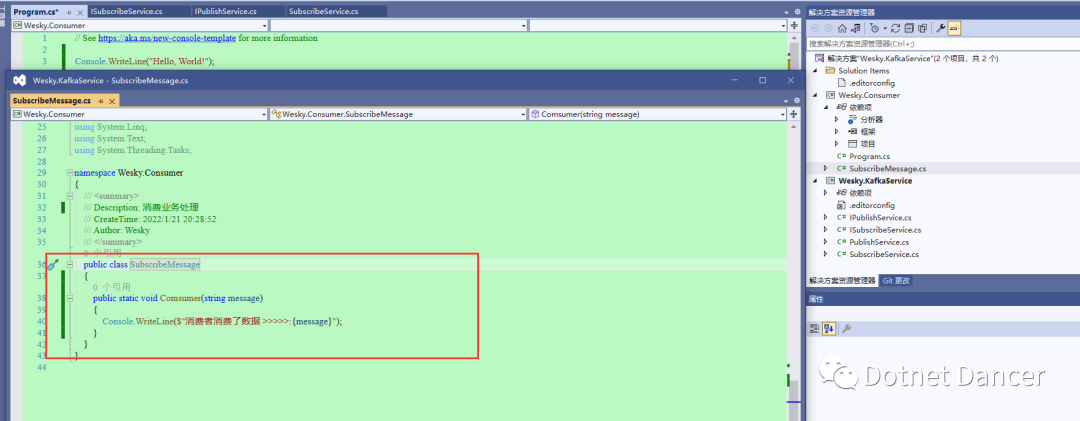
Task: Open the dropdown arrow beside the pending changes filter
Action: (884, 28)
